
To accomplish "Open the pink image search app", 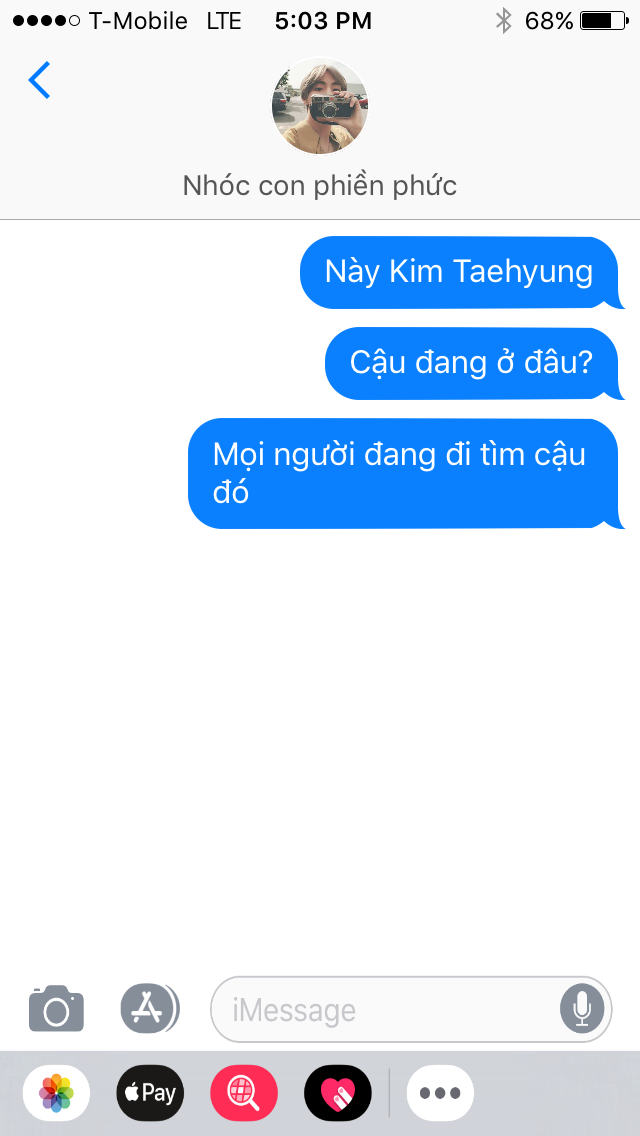I will tap(244, 1093).
